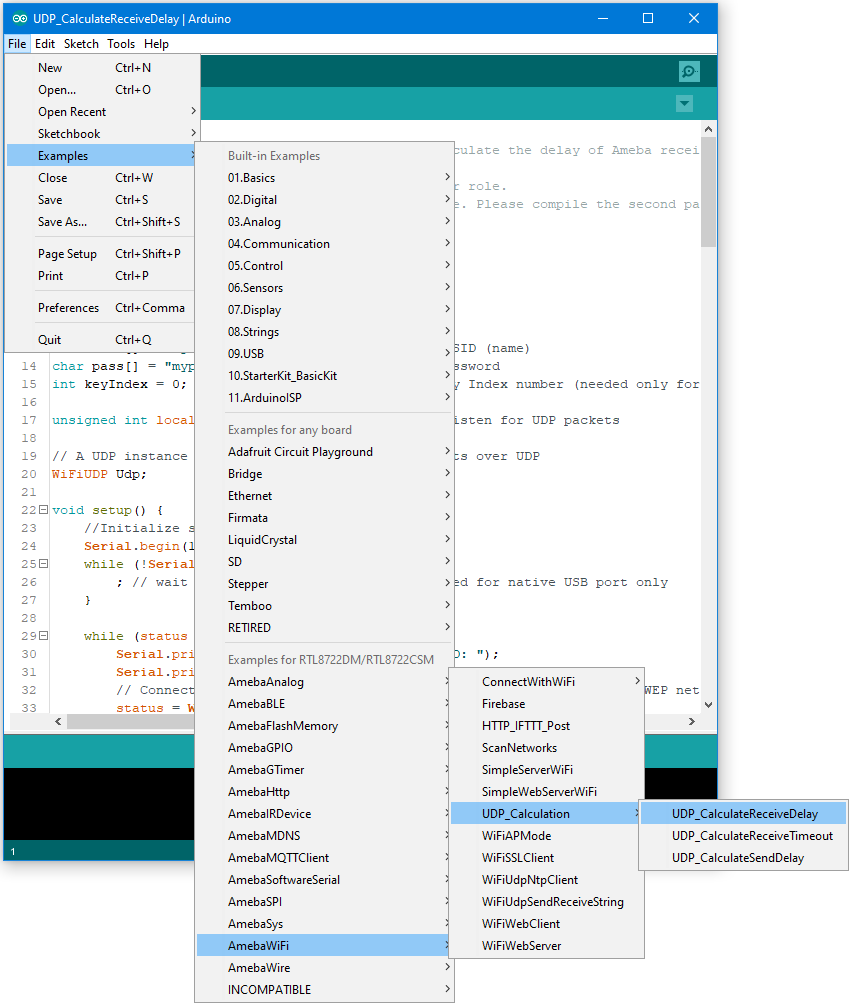Expand RETIRED examples
Screen dimensions: 852x1006
pyautogui.click(x=325, y=627)
